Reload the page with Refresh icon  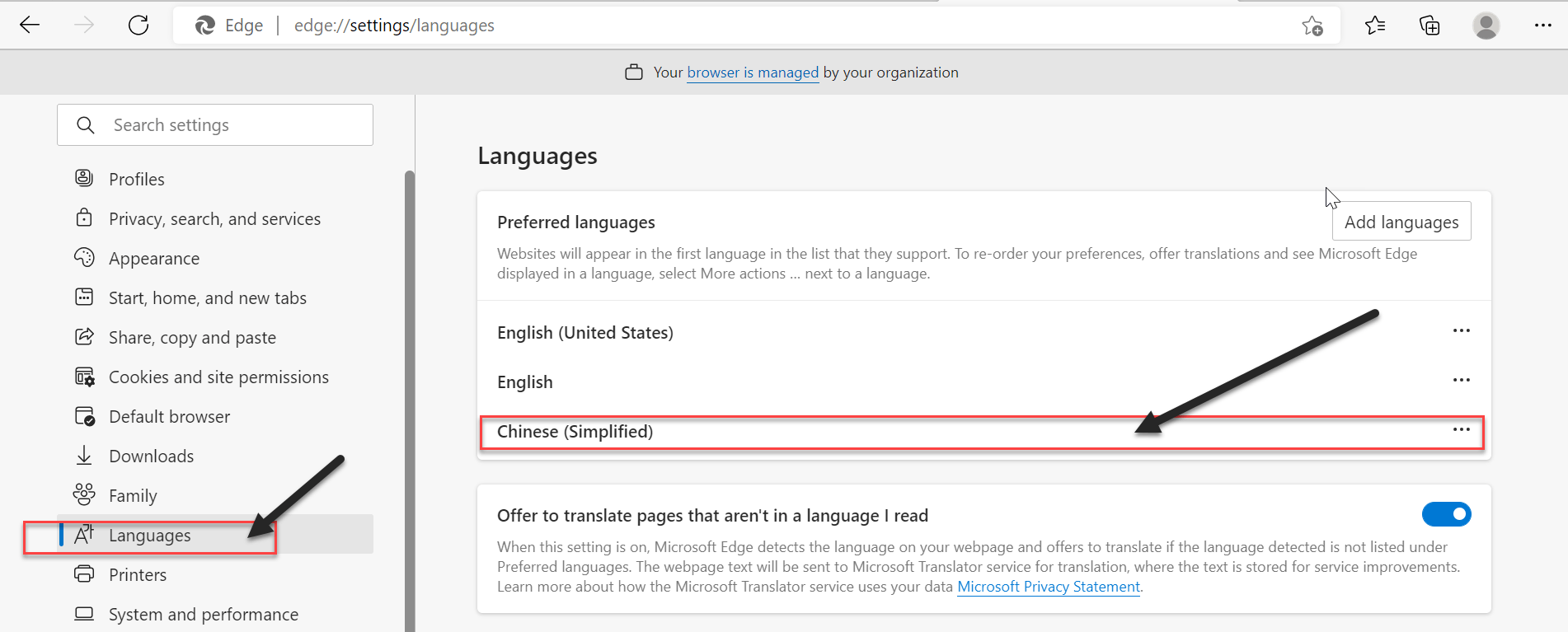138,25
